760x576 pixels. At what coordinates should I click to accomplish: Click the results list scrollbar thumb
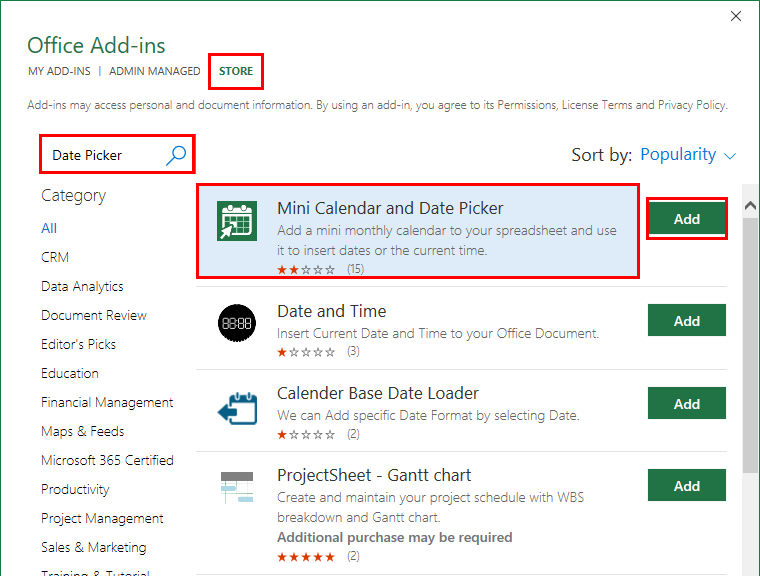point(750,344)
